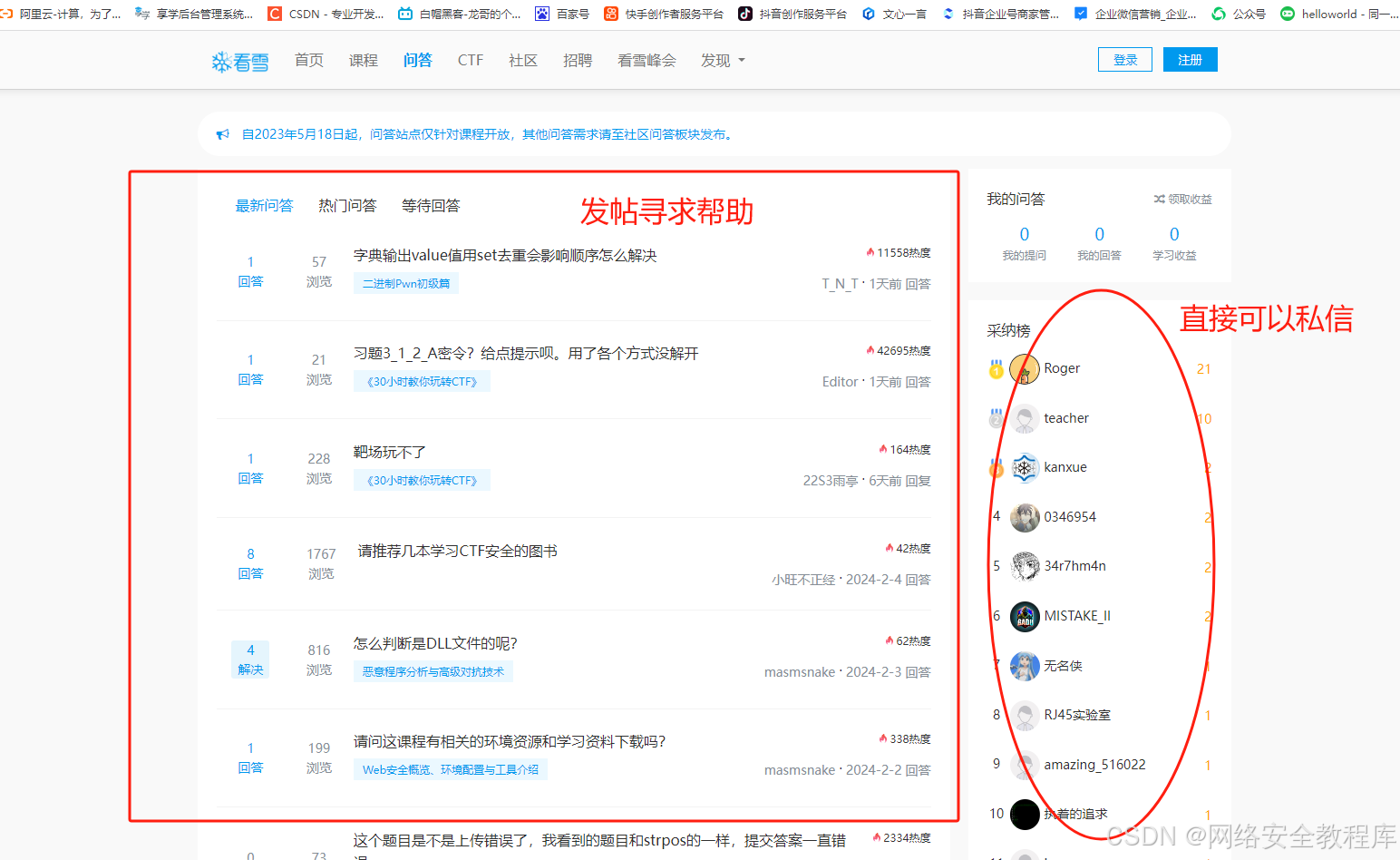
Task: Open the 社区 nav item
Action: point(523,60)
